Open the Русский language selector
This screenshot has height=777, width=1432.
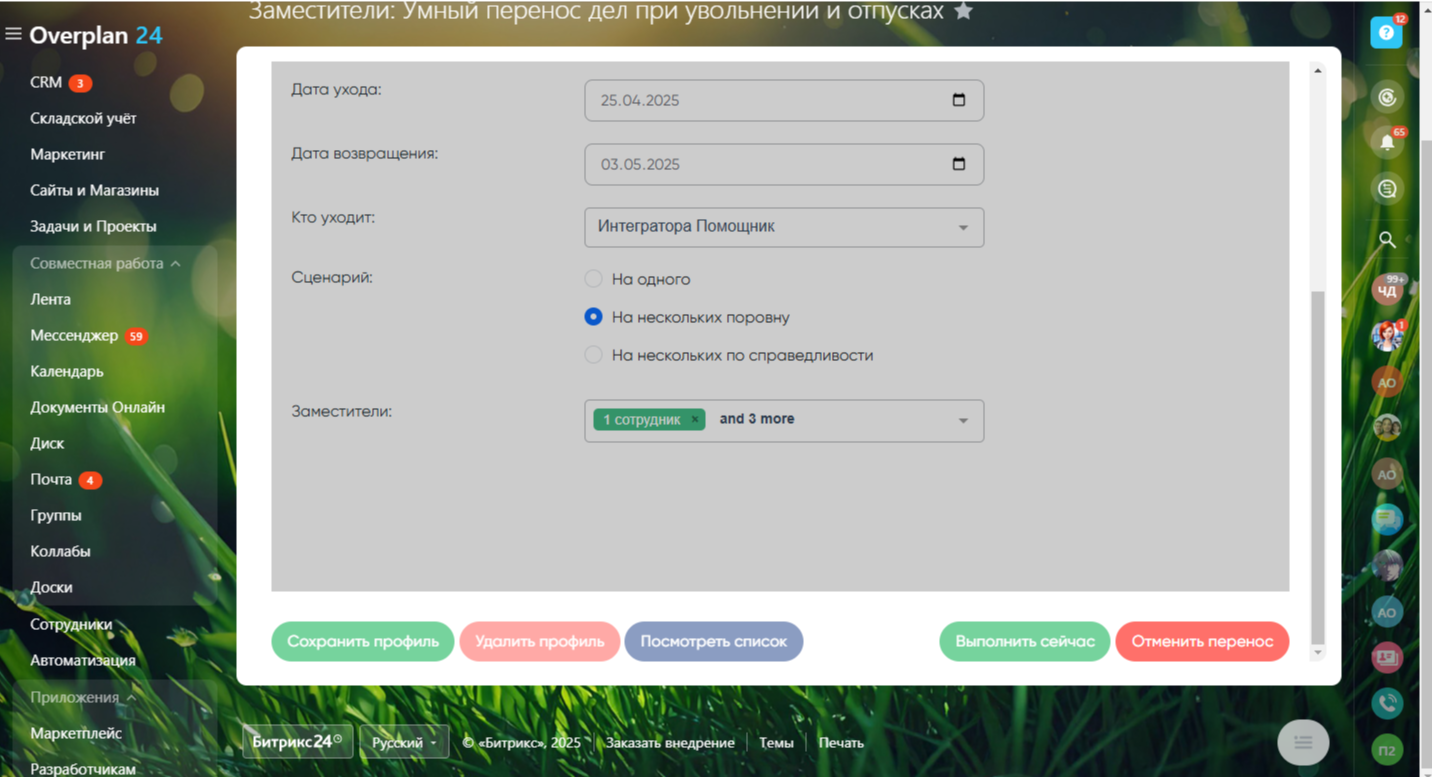tap(403, 743)
